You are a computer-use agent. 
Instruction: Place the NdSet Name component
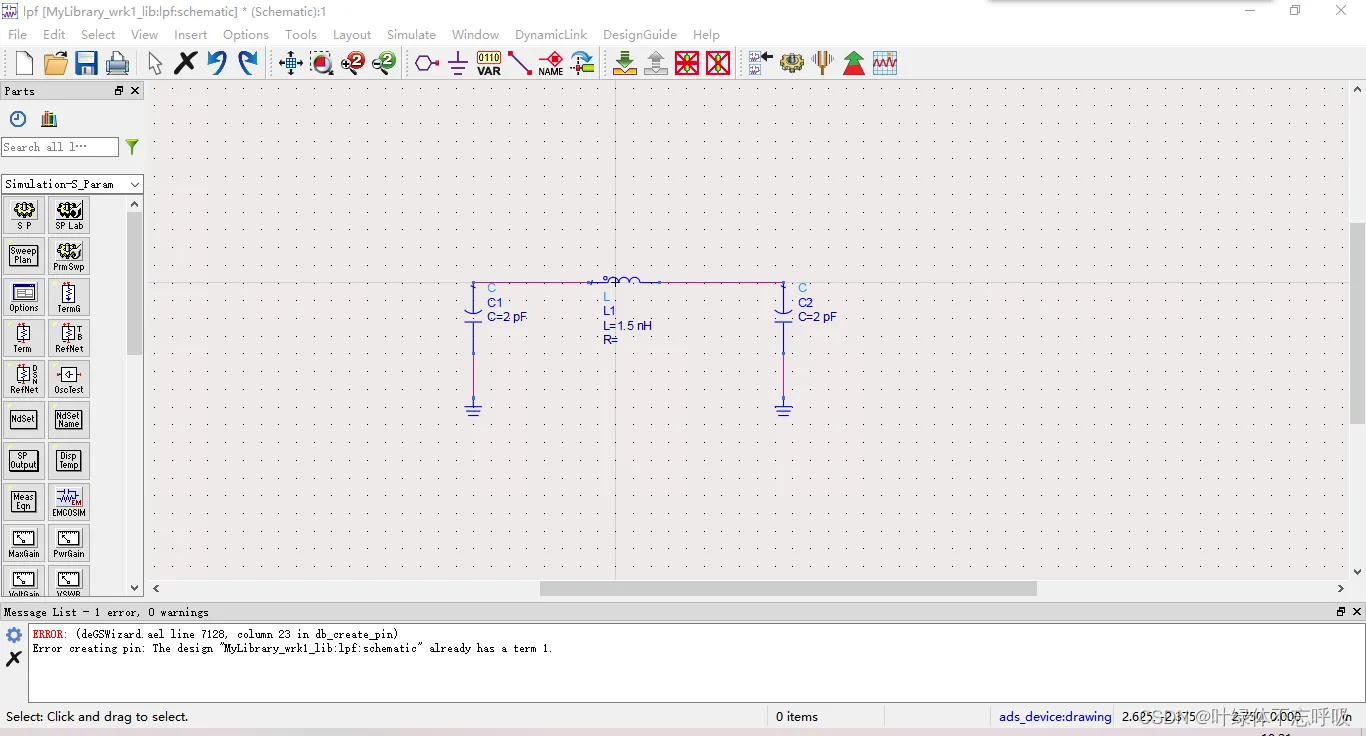coord(69,420)
